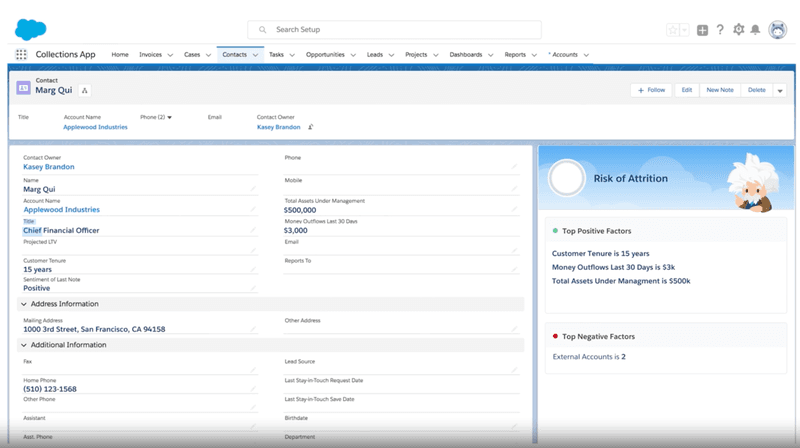Open the Home tab

[x=120, y=55]
